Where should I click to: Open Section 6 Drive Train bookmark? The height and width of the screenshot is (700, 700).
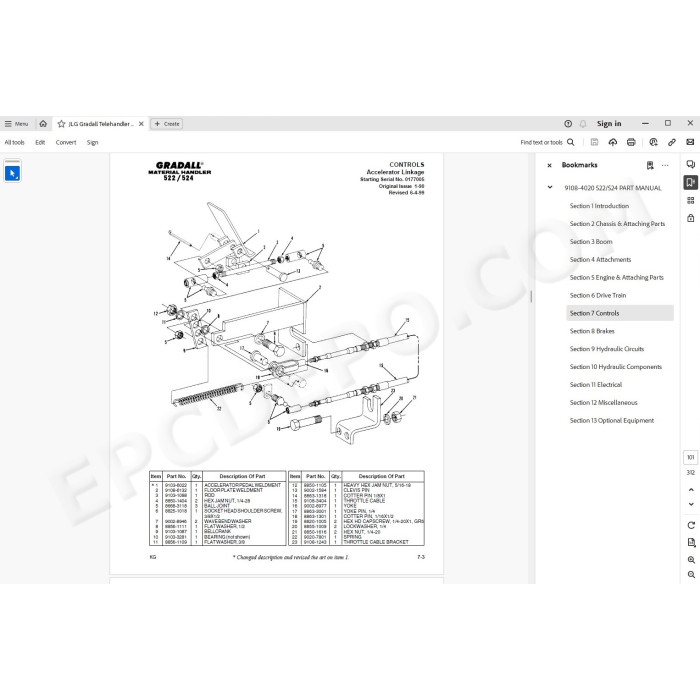(x=598, y=295)
